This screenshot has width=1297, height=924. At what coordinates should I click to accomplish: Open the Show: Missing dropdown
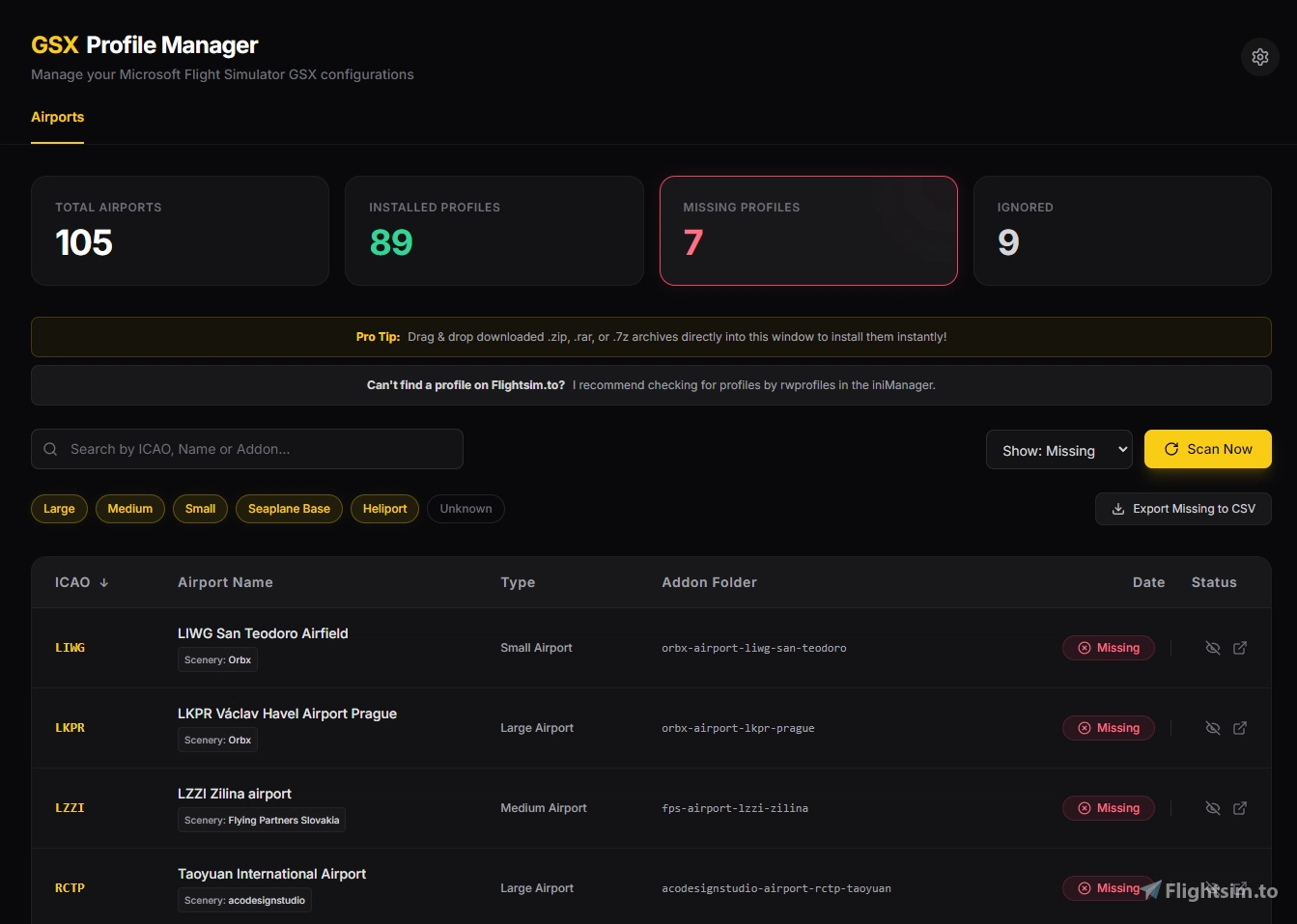pyautogui.click(x=1058, y=450)
